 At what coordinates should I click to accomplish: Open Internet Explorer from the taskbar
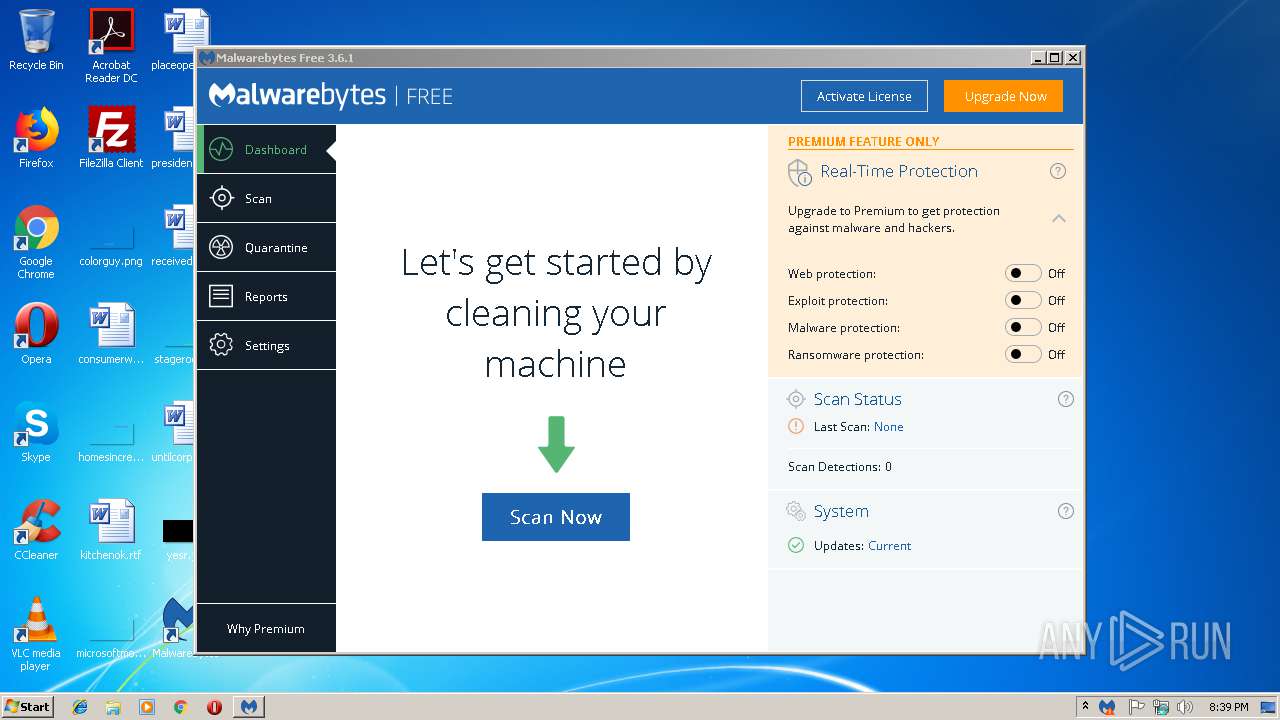(x=80, y=707)
